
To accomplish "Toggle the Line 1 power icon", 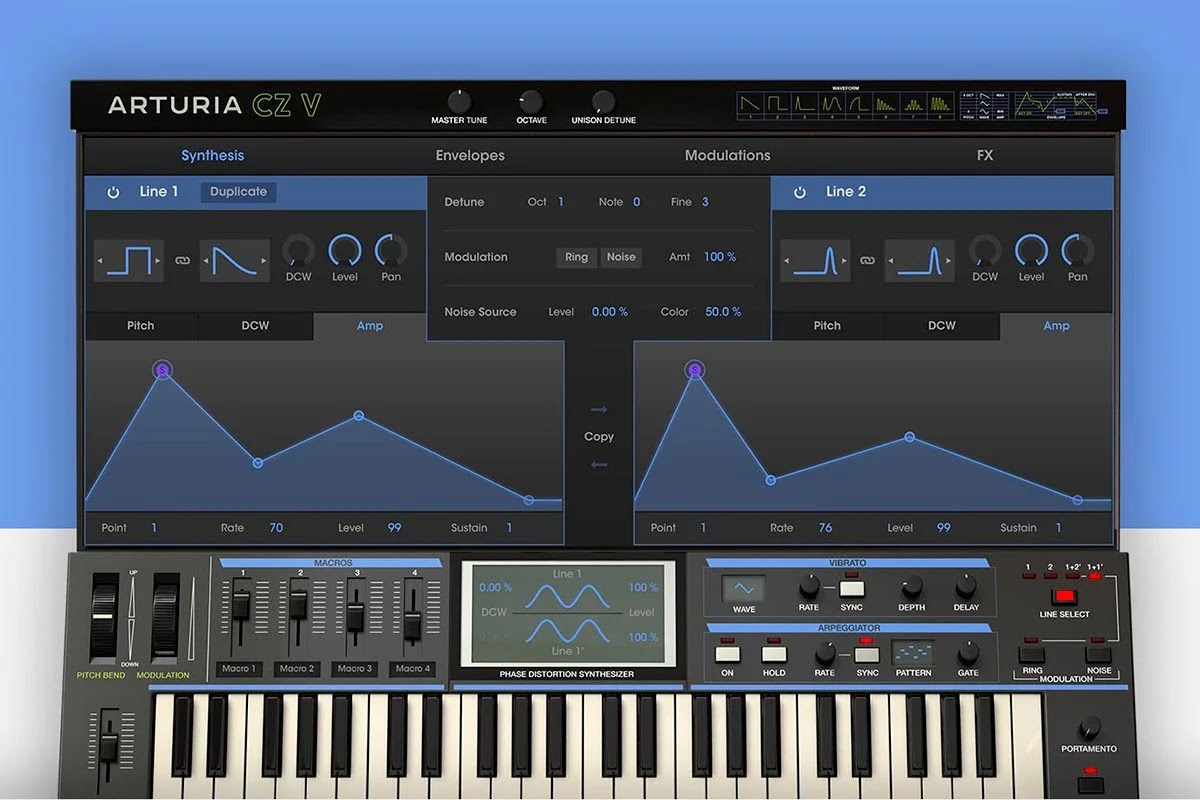I will pyautogui.click(x=113, y=192).
